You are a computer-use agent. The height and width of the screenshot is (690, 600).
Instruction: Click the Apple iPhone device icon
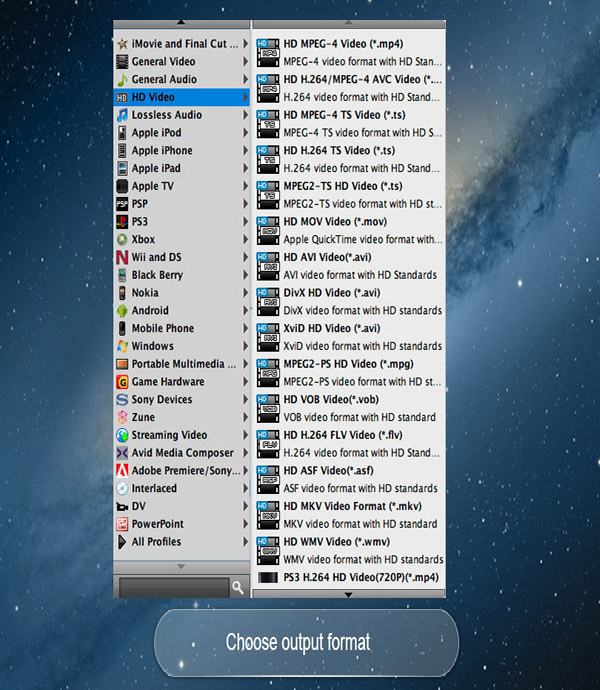[122, 150]
